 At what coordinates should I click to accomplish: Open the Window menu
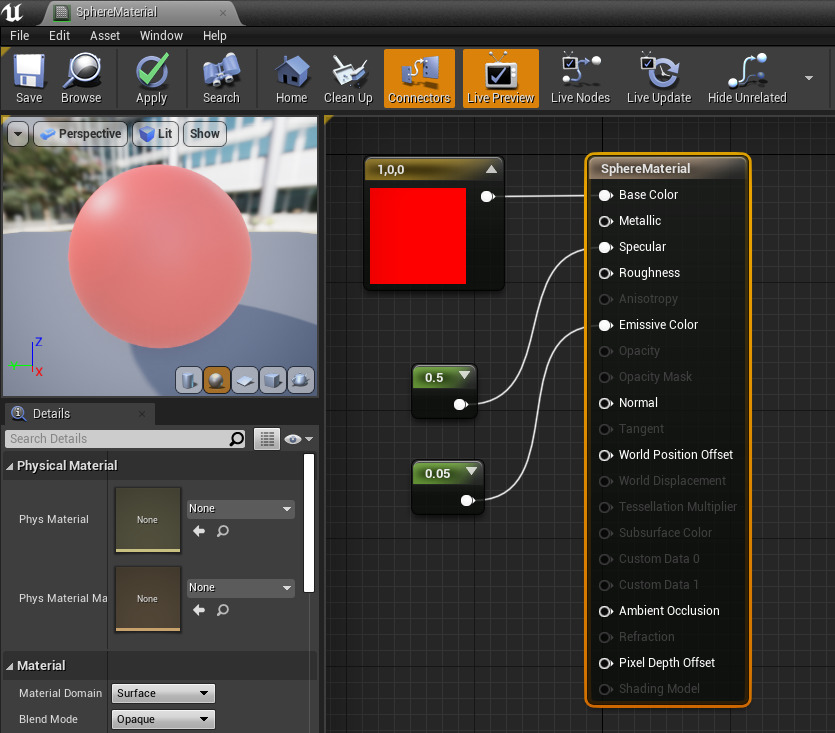point(161,35)
